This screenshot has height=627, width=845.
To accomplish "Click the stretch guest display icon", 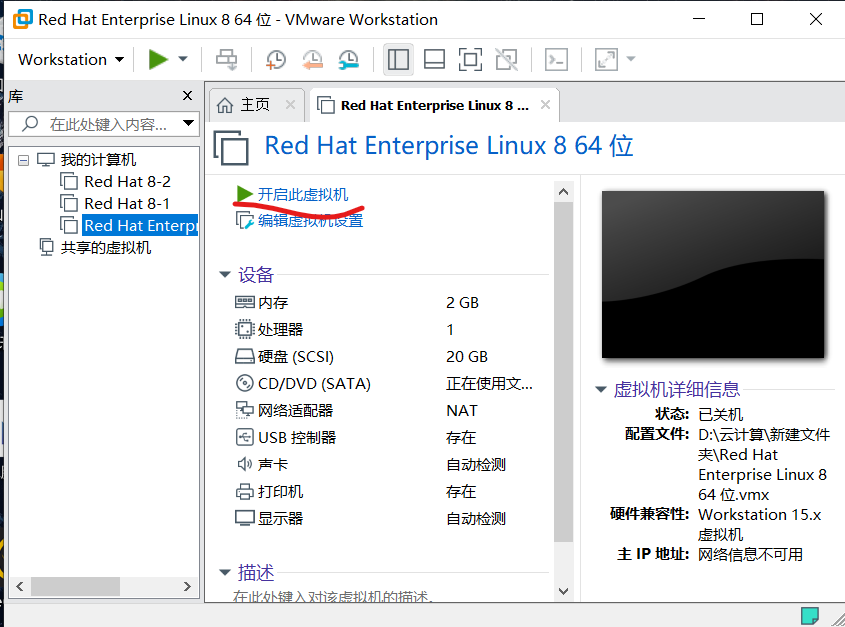I will 606,59.
